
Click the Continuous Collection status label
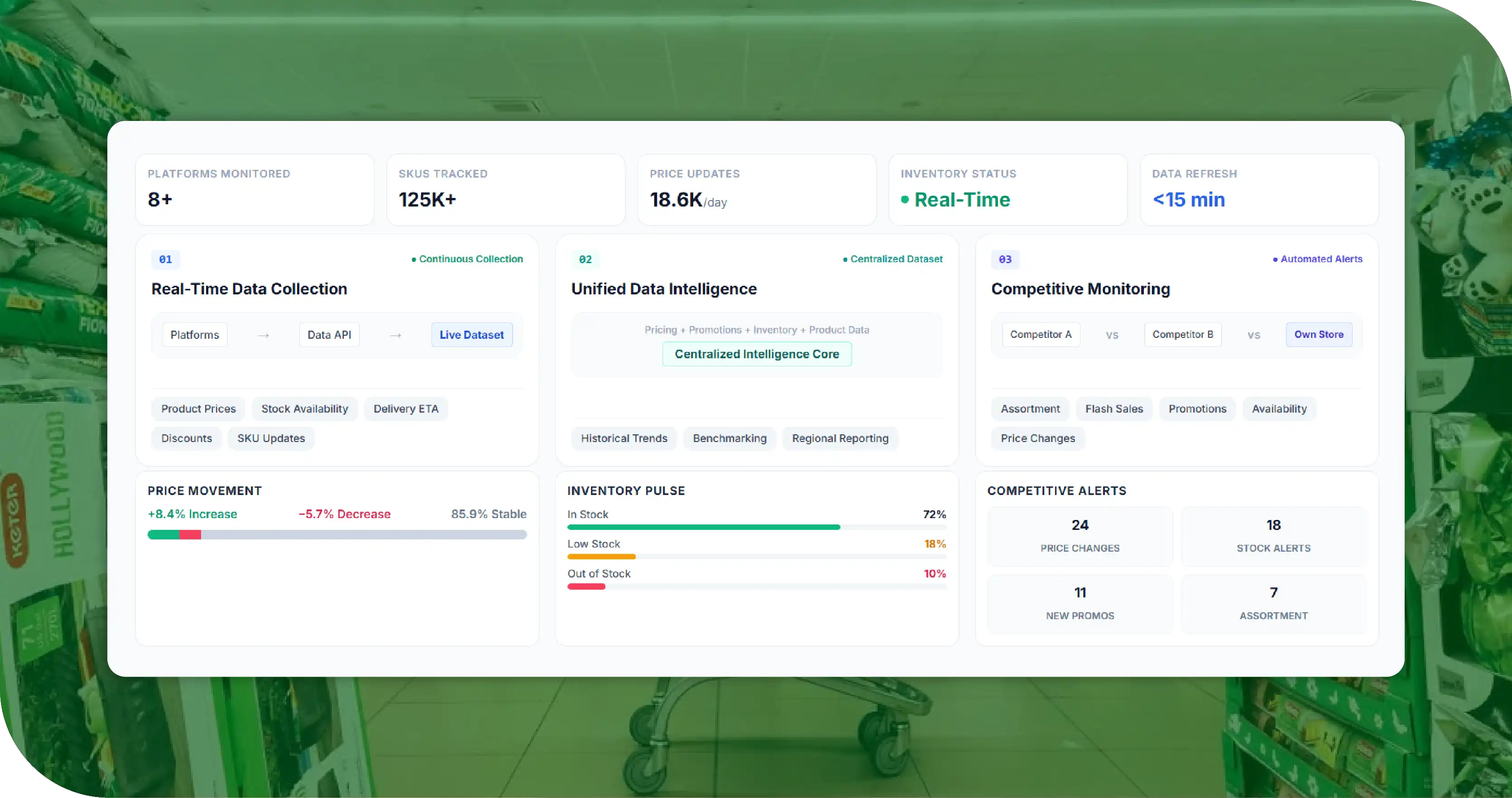tap(467, 259)
